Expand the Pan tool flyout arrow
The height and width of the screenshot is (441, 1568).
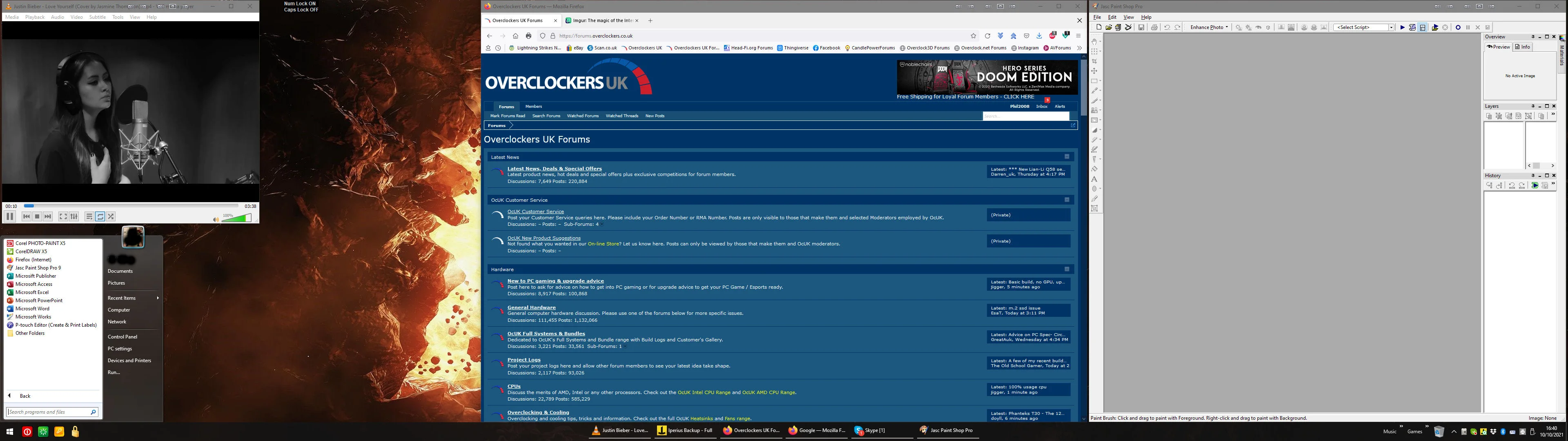point(1100,42)
